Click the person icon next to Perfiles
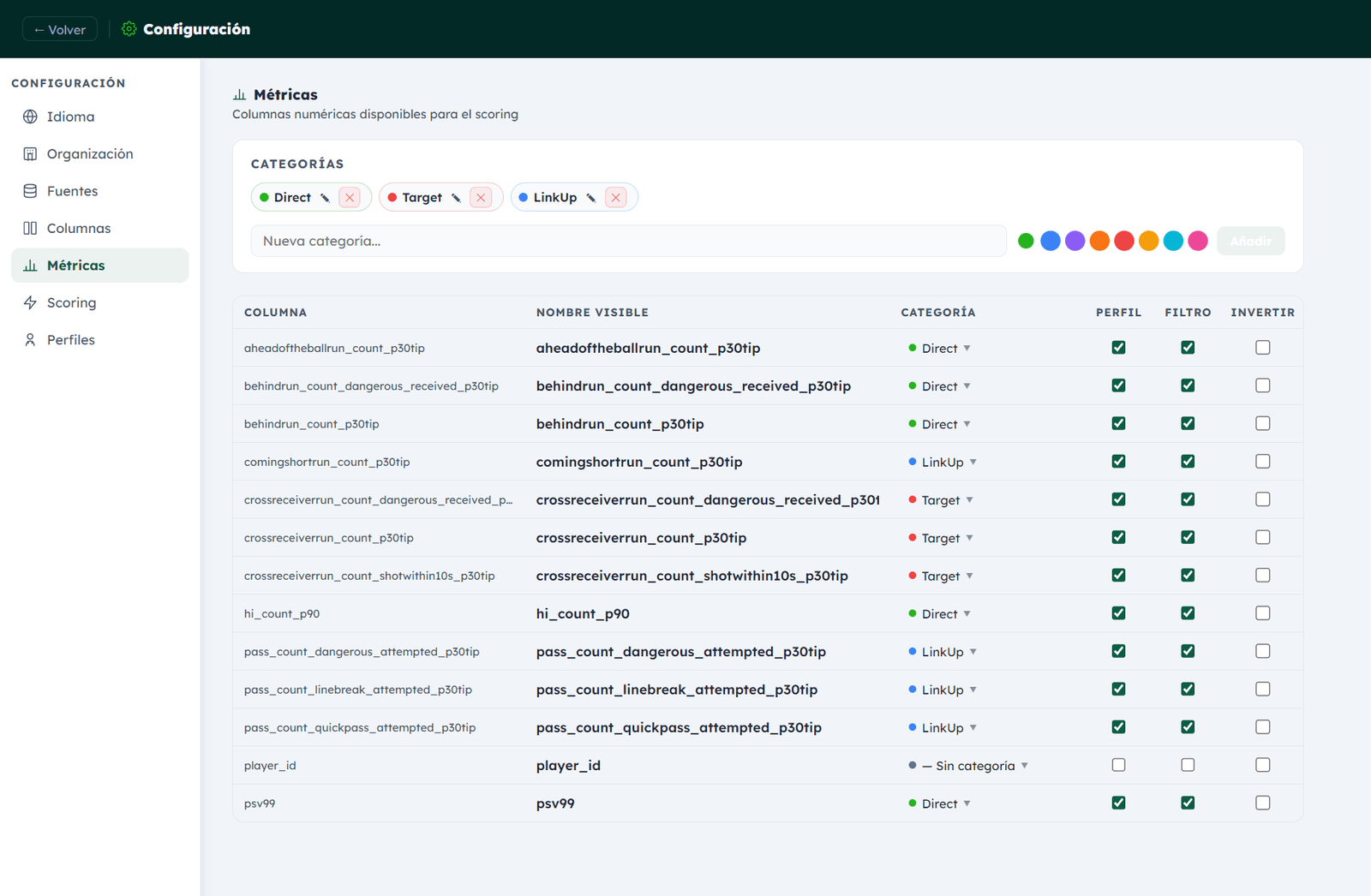1371x896 pixels. point(30,340)
